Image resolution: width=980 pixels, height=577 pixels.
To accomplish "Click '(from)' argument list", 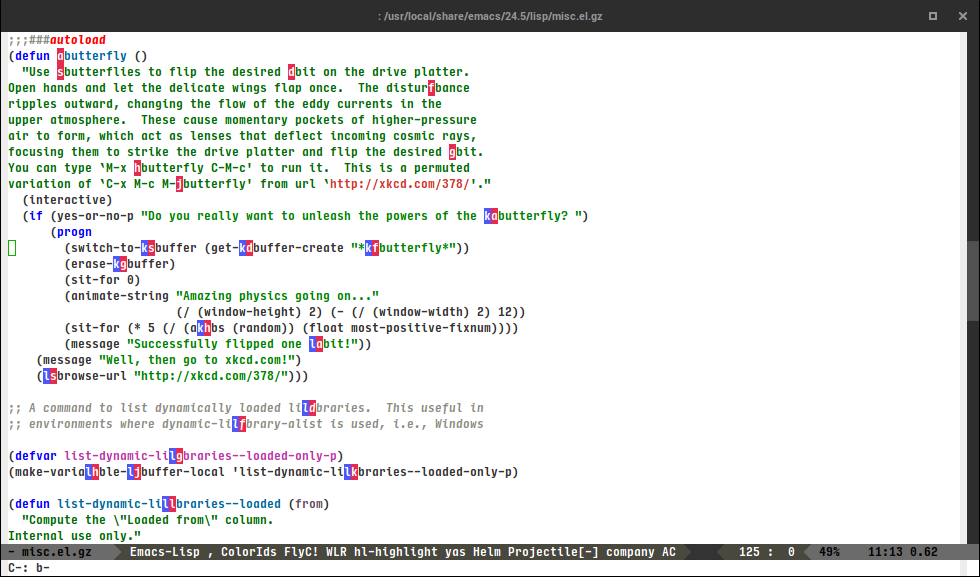I will click(x=309, y=504).
